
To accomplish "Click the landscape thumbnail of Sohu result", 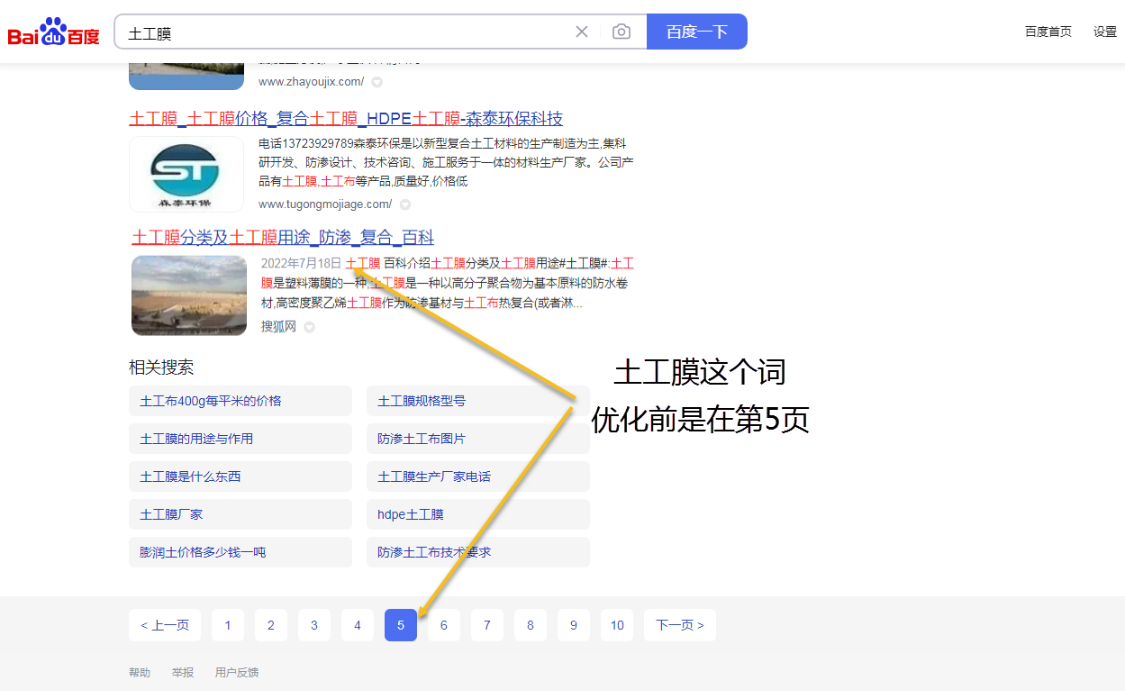I will click(x=189, y=295).
